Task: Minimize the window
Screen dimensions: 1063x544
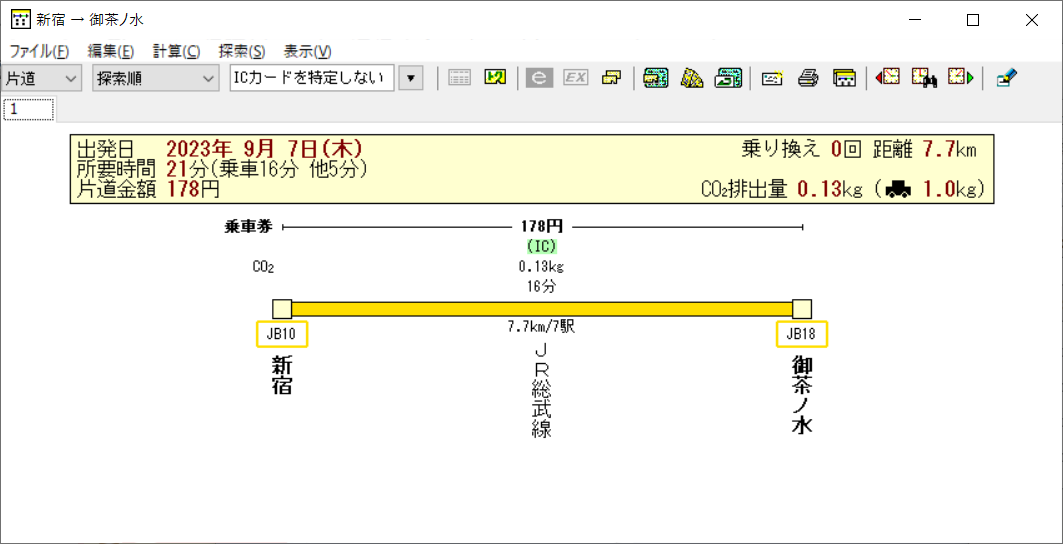Action: 914,20
